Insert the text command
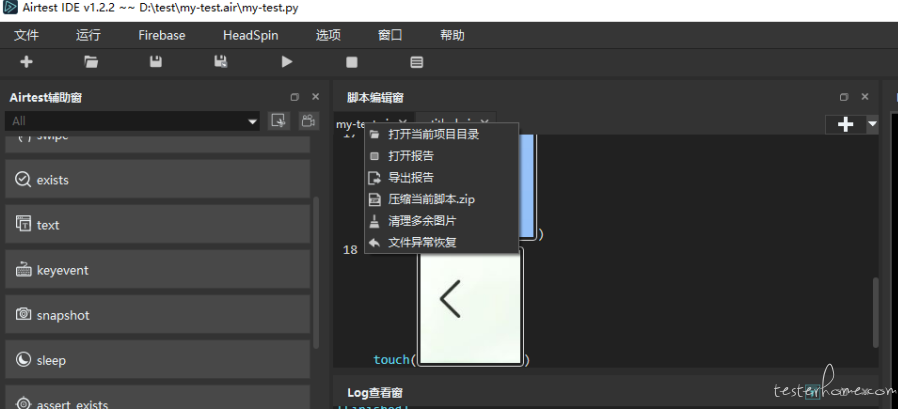898x409 pixels. 157,224
